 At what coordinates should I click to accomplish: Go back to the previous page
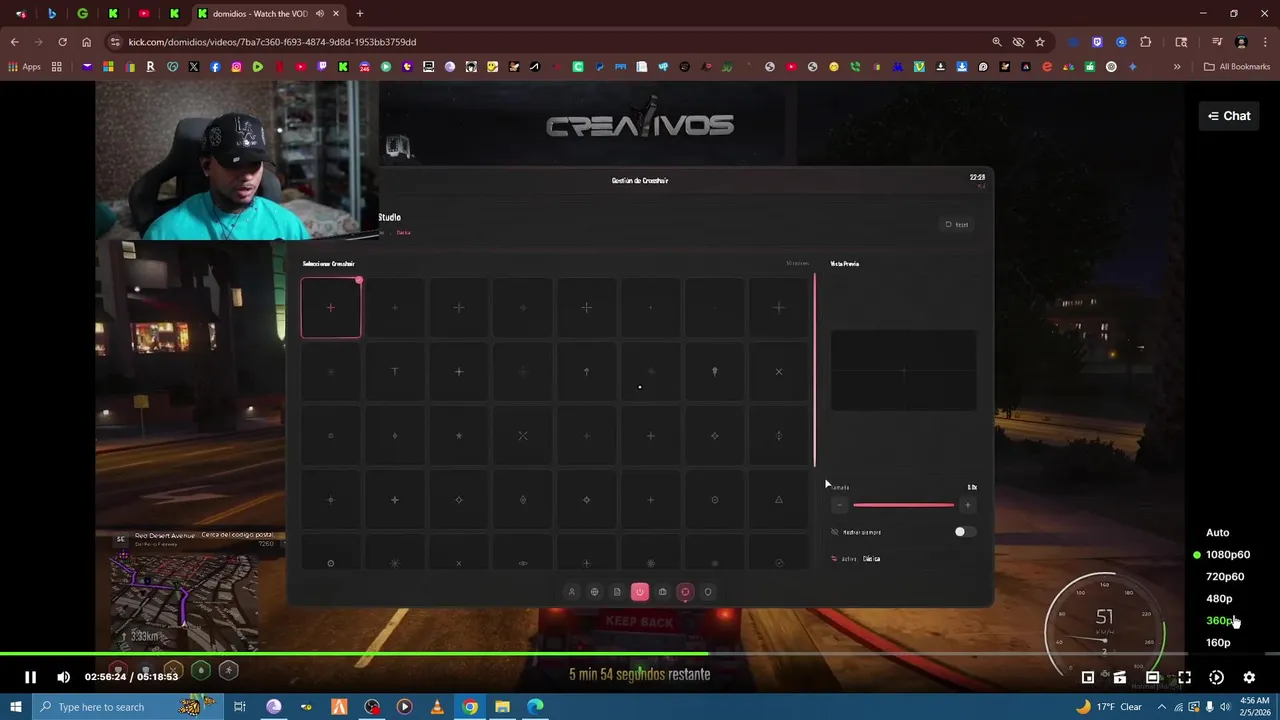pyautogui.click(x=14, y=42)
